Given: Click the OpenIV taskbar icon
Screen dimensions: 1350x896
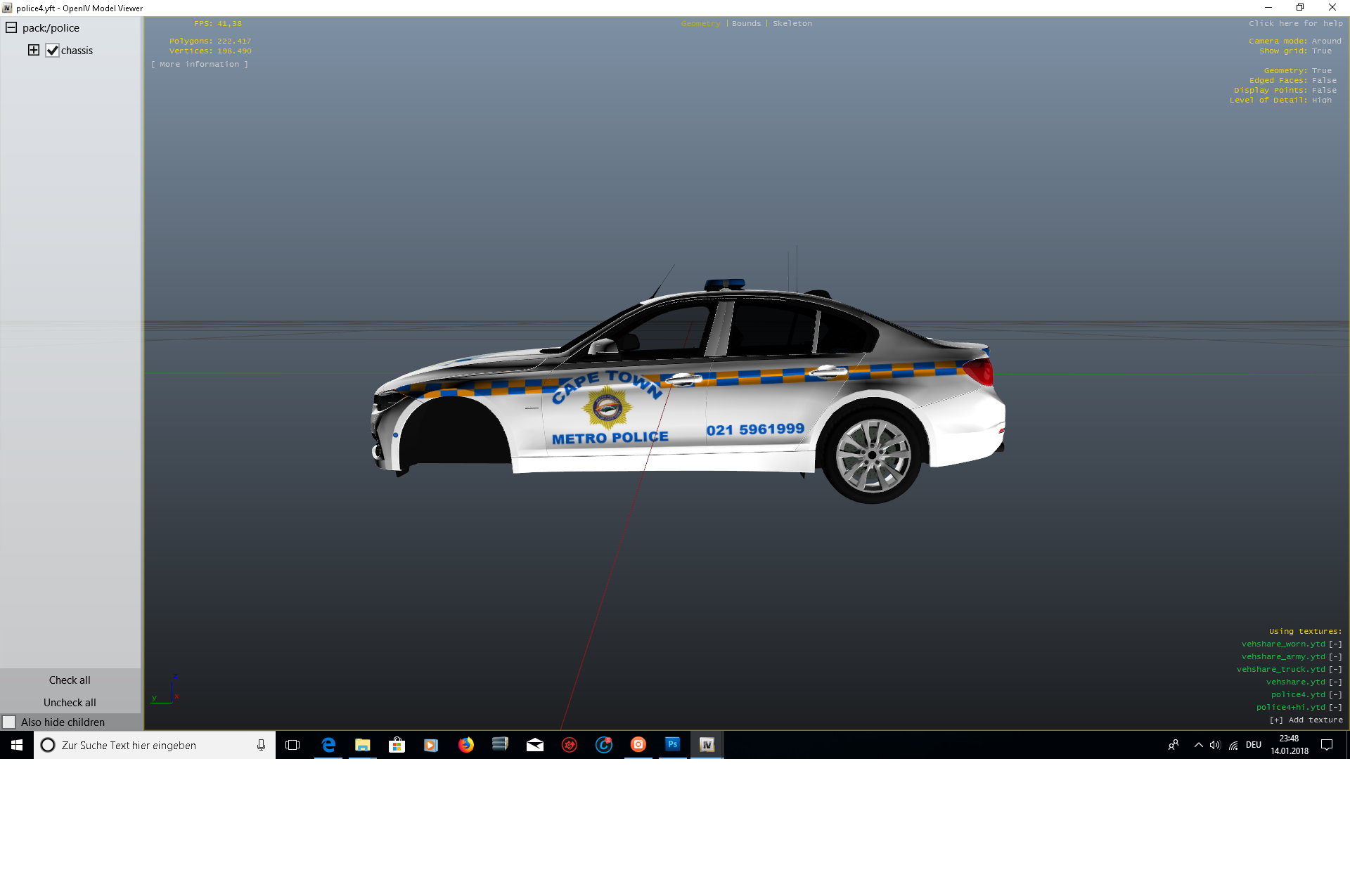Looking at the screenshot, I should pyautogui.click(x=707, y=744).
